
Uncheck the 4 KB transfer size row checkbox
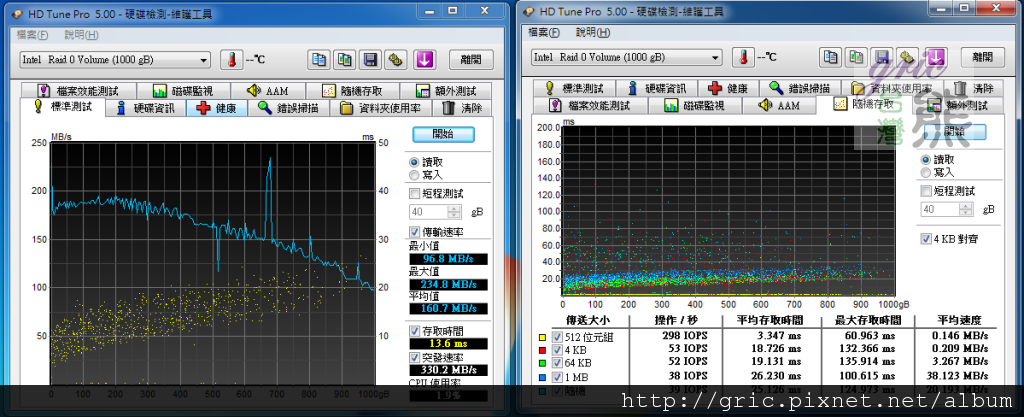point(557,350)
